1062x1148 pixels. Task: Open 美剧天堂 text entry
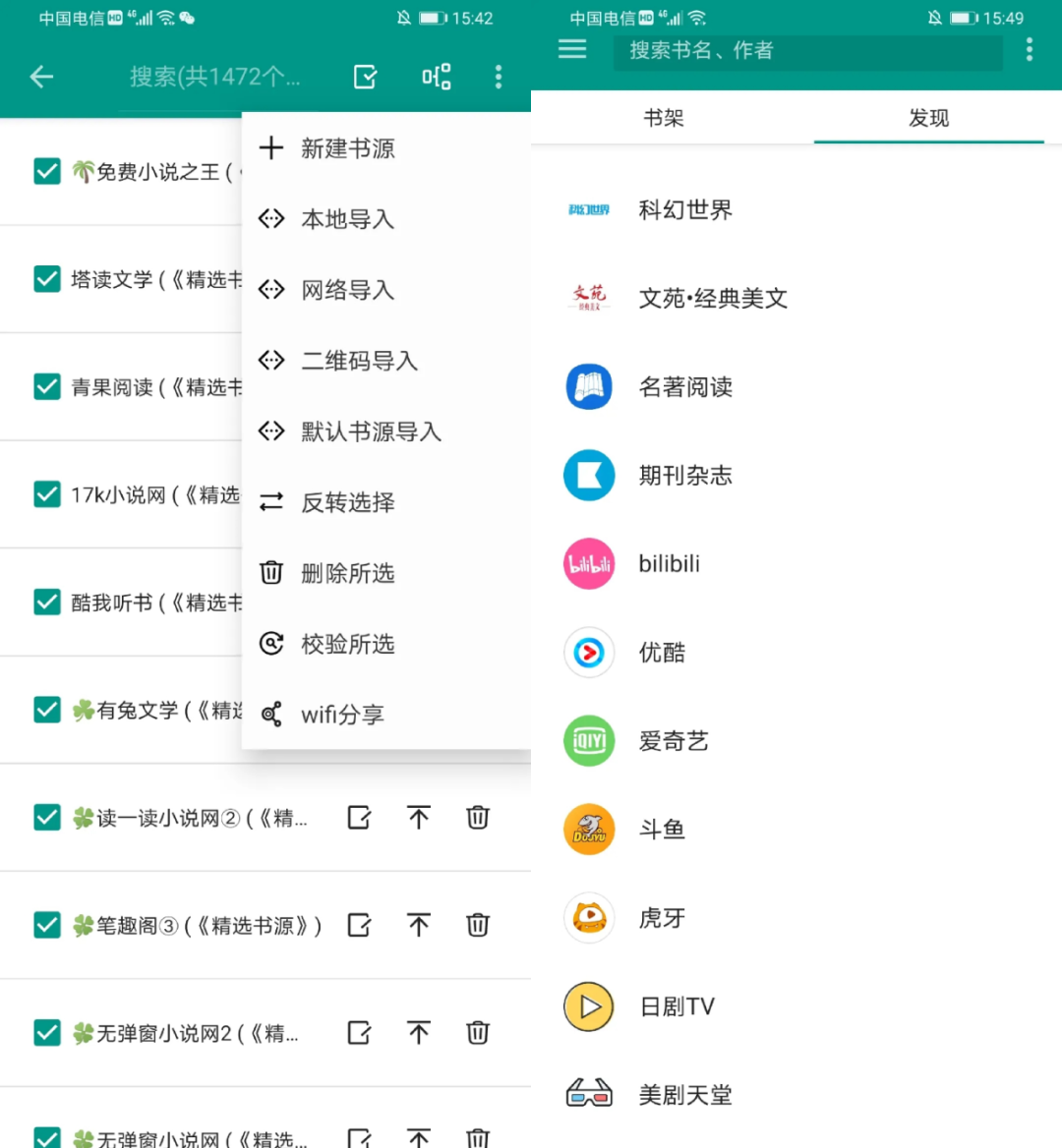685,1095
